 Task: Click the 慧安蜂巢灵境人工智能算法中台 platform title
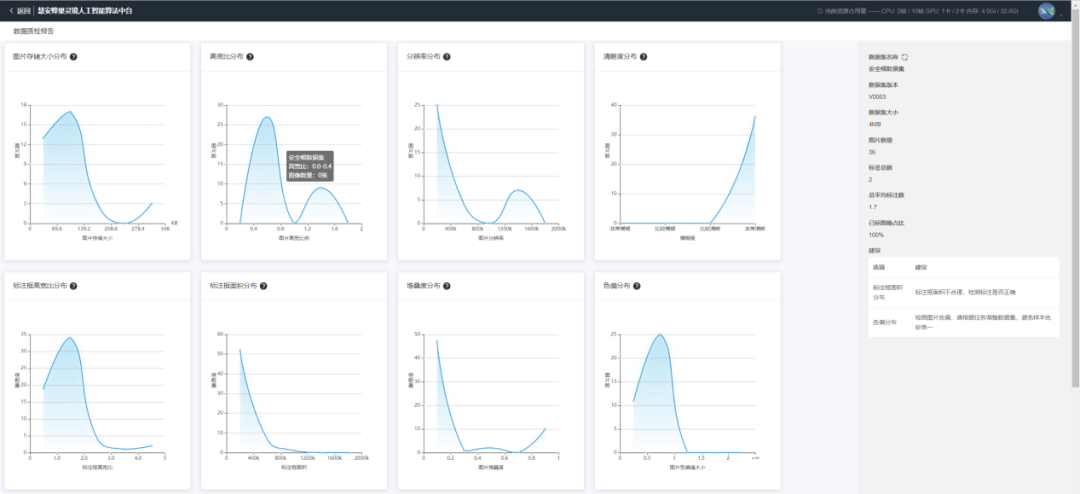[x=84, y=10]
